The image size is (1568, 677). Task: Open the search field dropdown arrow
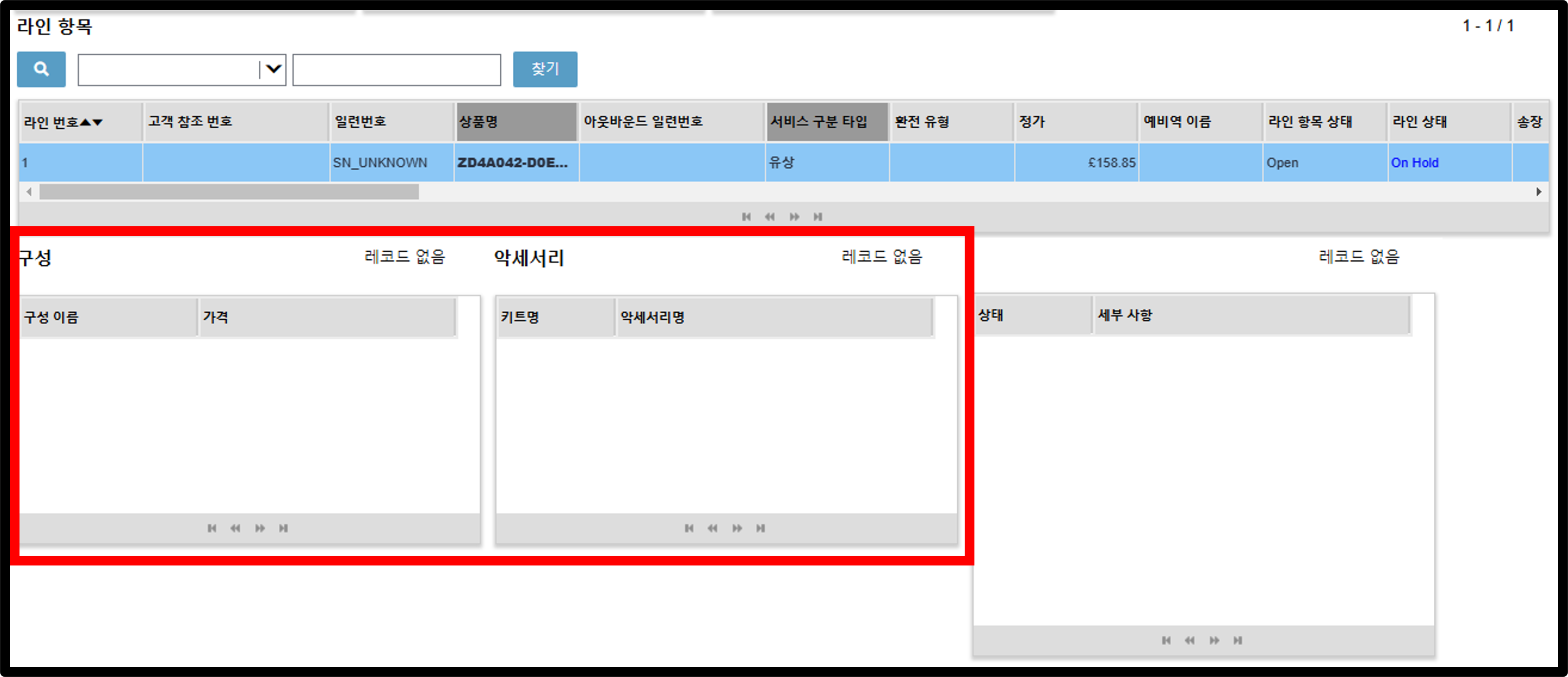coord(273,69)
